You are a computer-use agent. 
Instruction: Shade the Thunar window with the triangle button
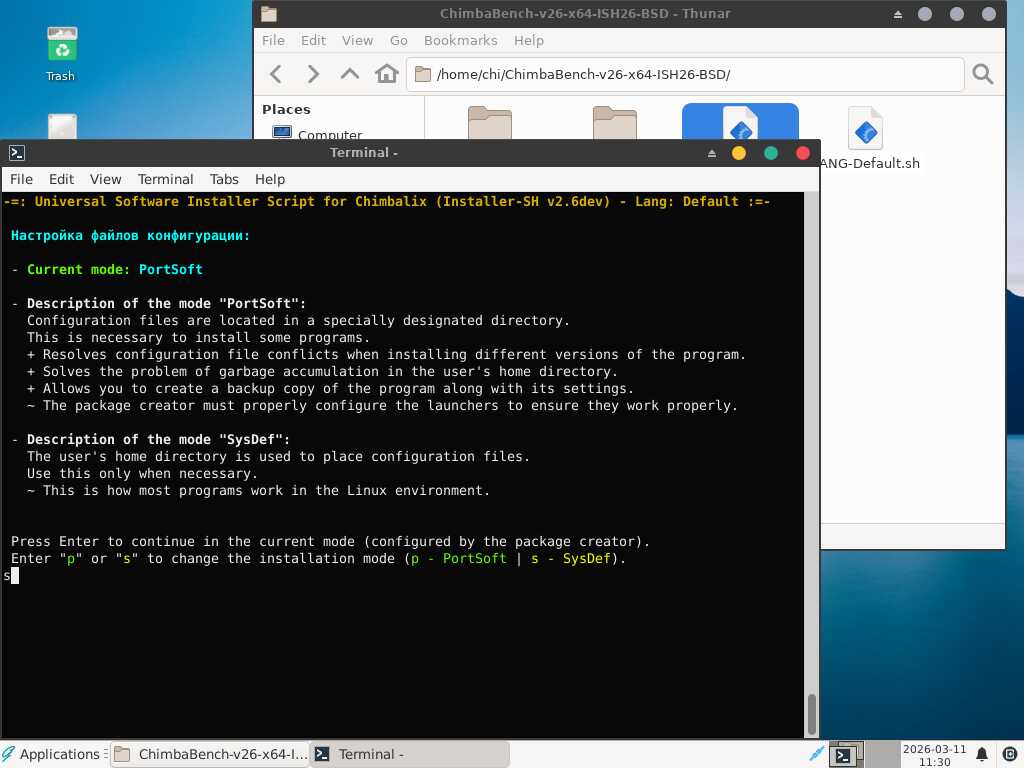[898, 14]
